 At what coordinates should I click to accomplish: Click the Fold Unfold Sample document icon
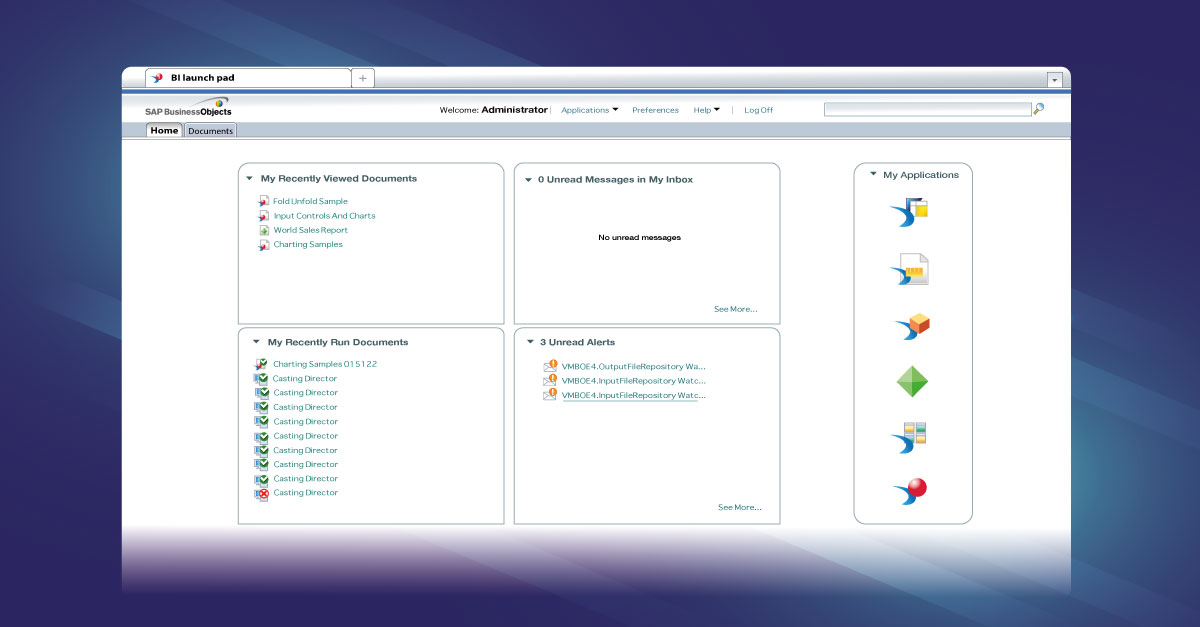(264, 202)
